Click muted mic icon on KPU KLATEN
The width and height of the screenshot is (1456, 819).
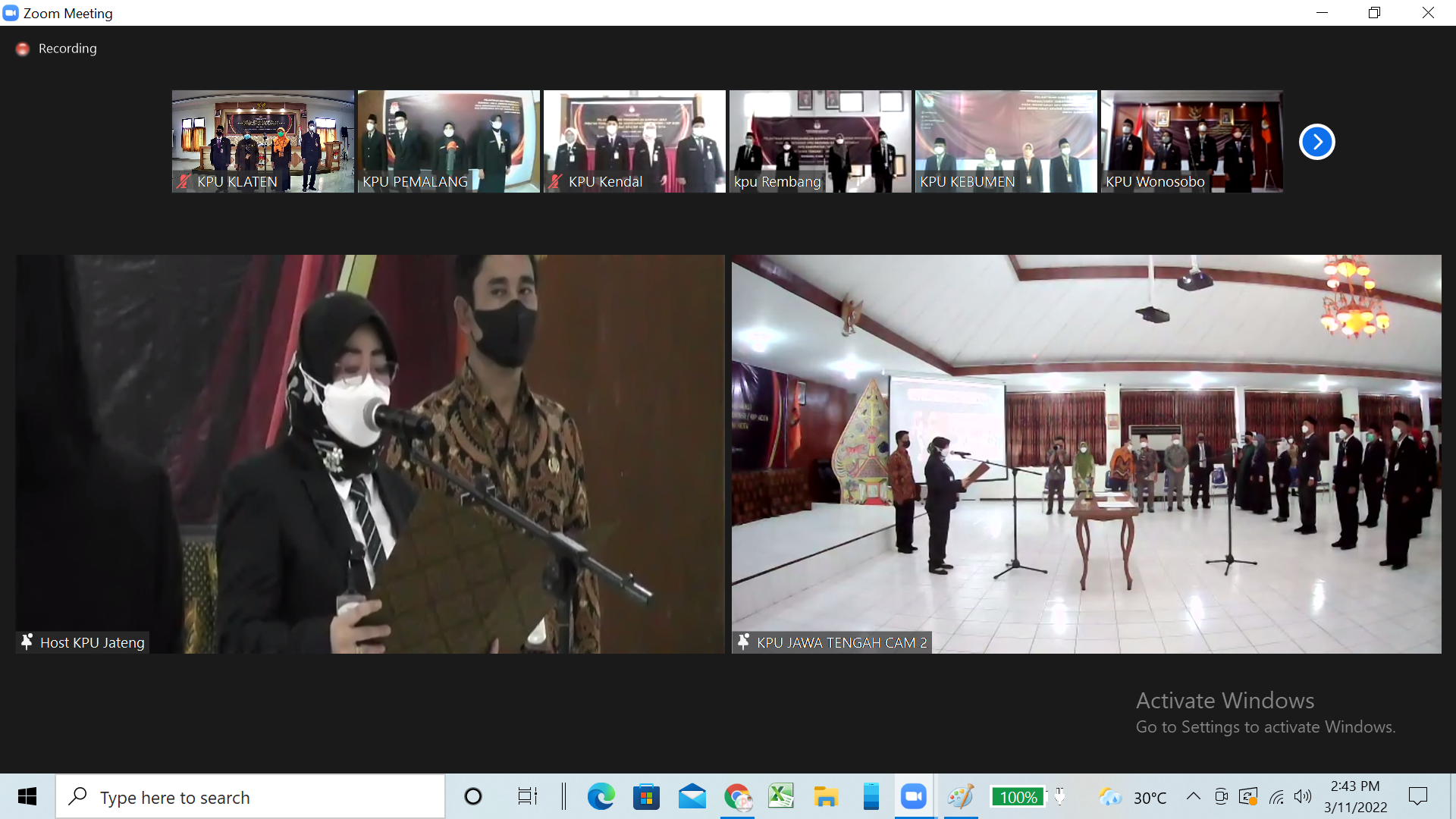click(x=184, y=181)
